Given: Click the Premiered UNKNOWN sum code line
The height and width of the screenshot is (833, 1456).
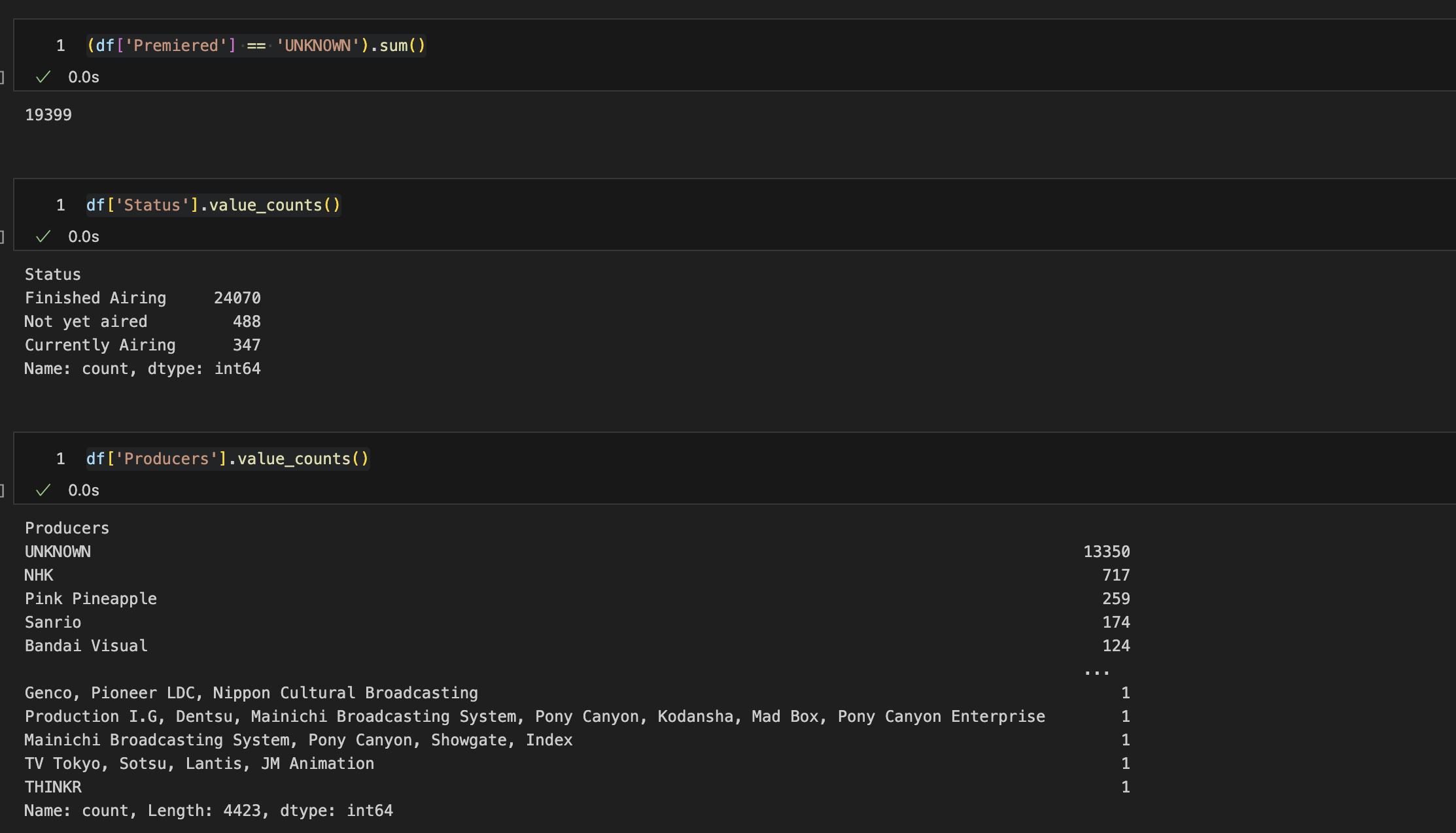Looking at the screenshot, I should coord(256,46).
